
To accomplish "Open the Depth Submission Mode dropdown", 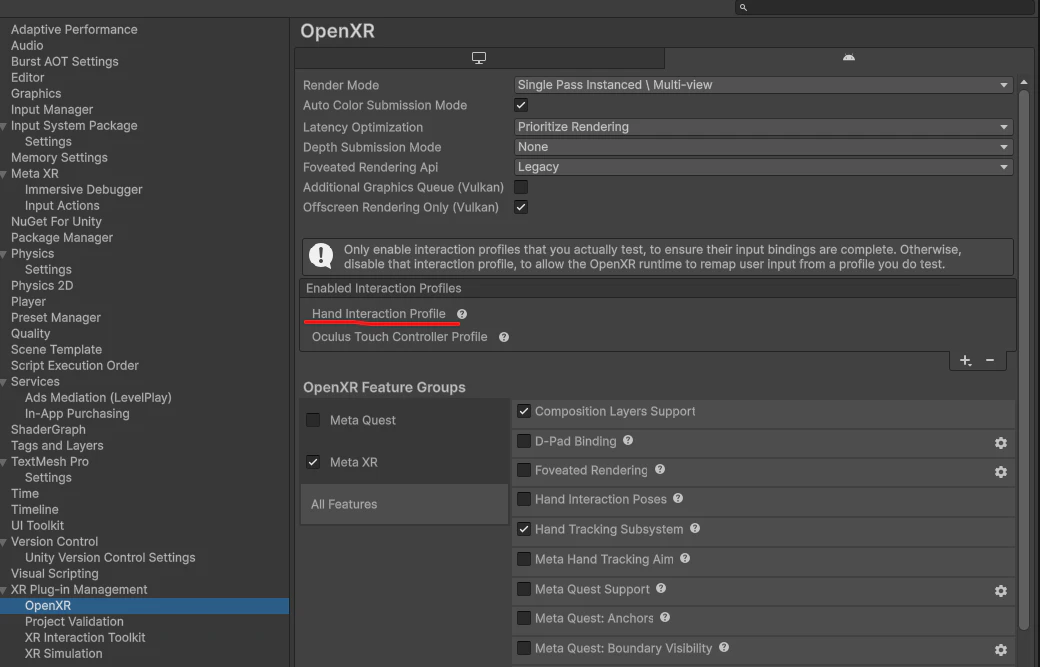I will tap(763, 147).
